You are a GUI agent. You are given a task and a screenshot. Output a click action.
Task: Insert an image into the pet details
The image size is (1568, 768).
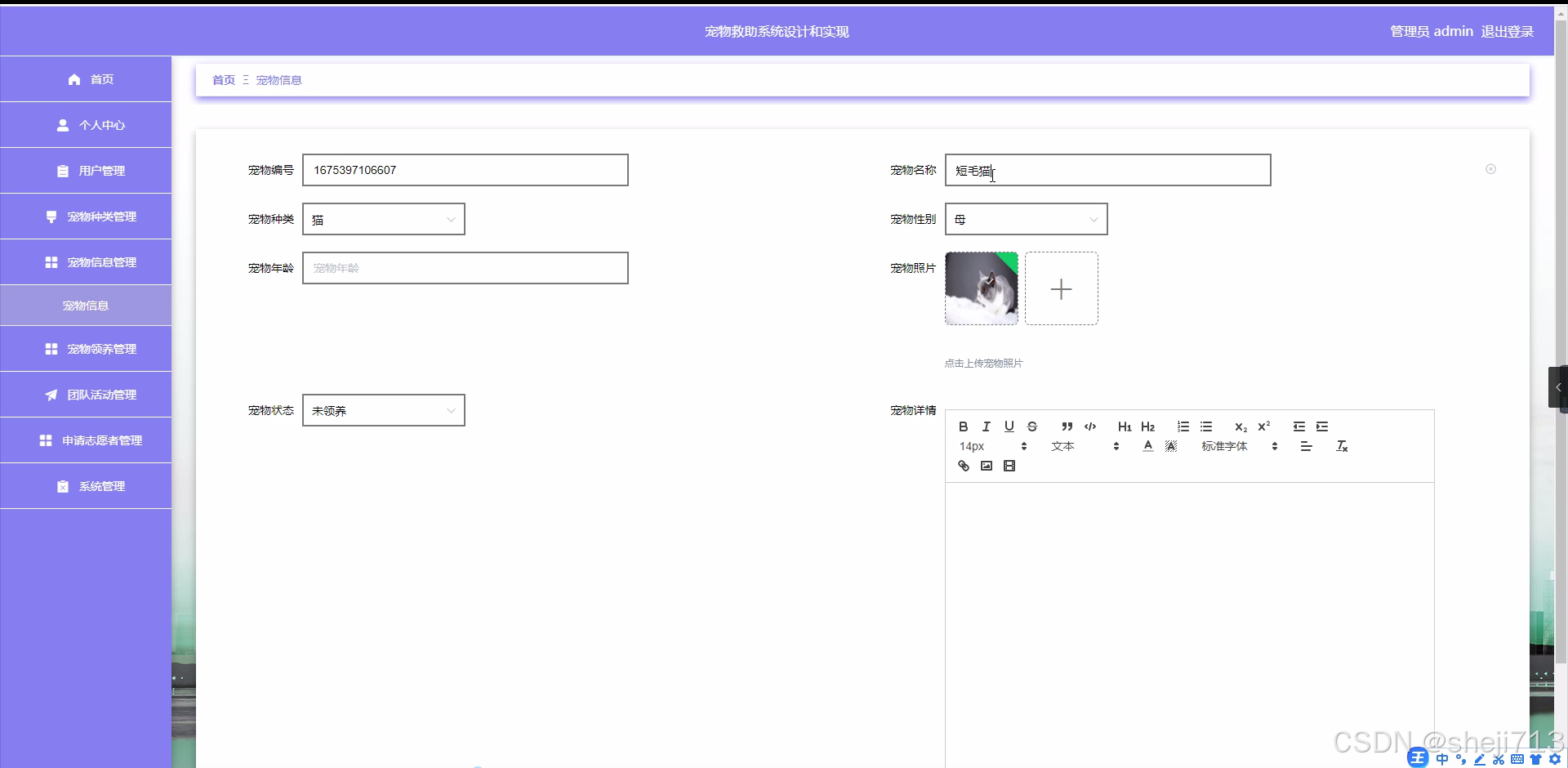(986, 466)
